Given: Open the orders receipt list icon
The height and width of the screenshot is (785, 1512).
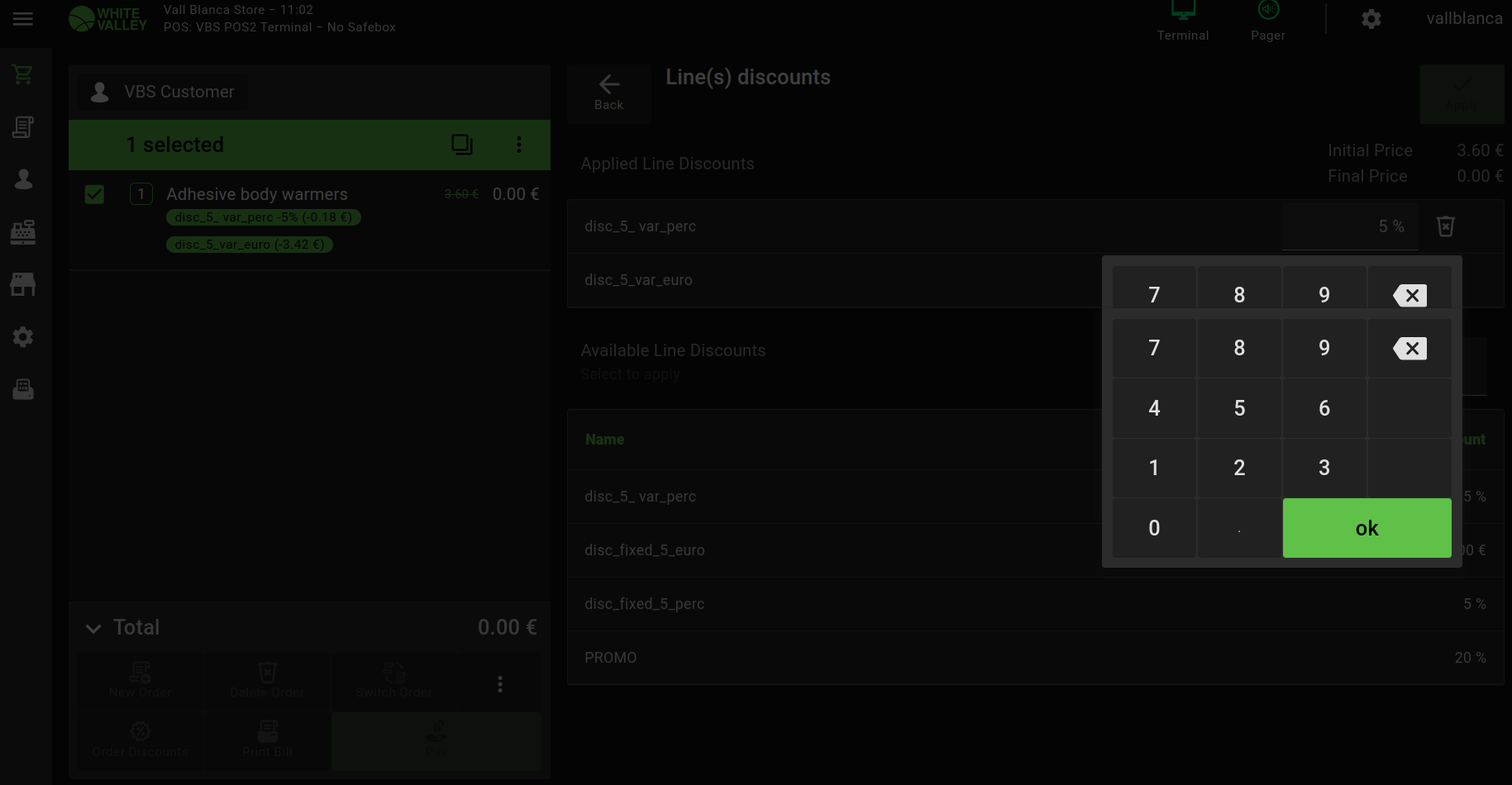Looking at the screenshot, I should pos(23,127).
